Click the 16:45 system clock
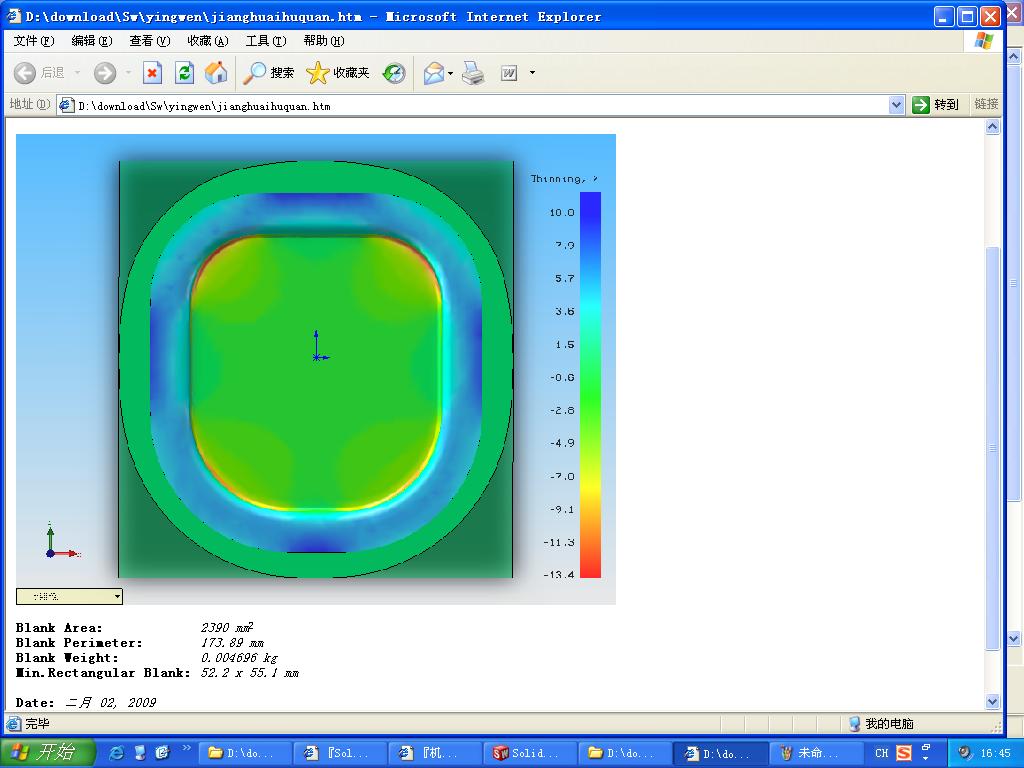1024x768 pixels. tap(996, 754)
